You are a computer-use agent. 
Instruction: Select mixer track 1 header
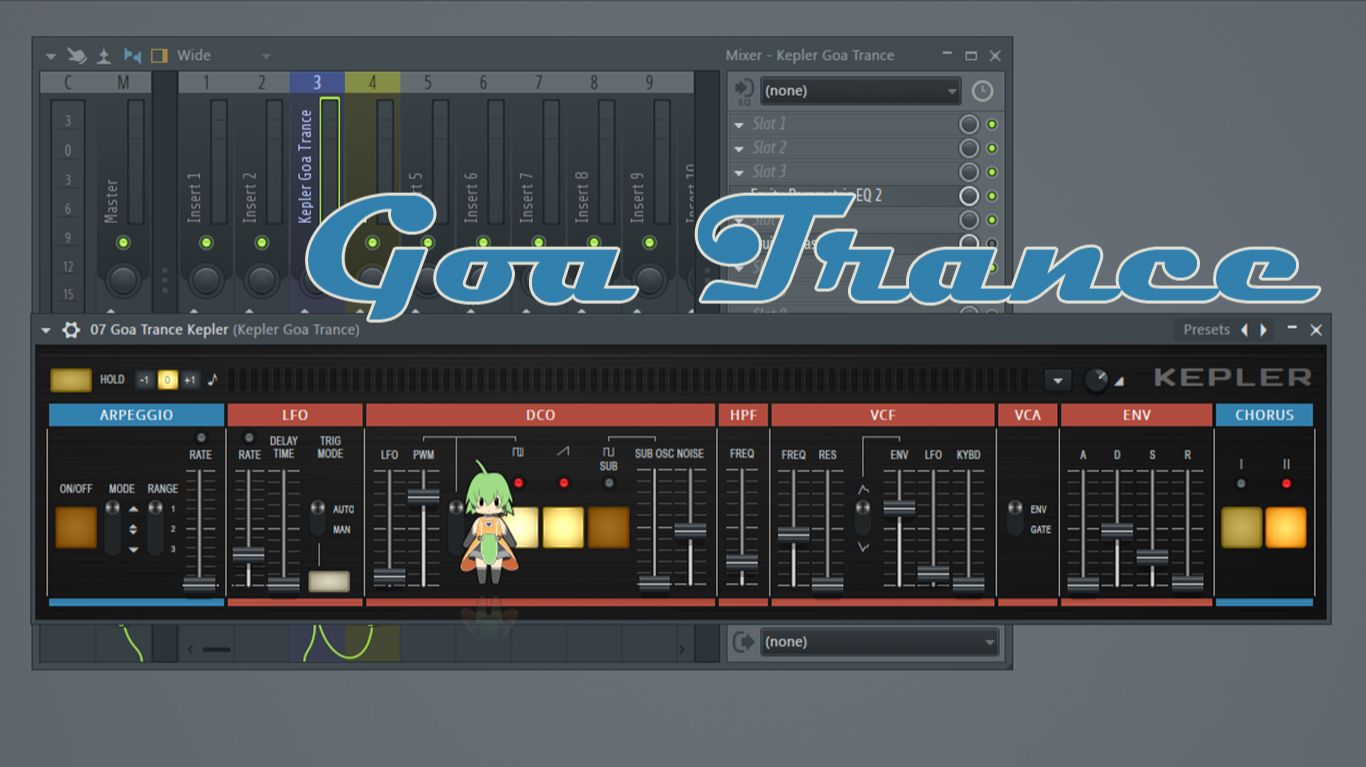pyautogui.click(x=206, y=82)
